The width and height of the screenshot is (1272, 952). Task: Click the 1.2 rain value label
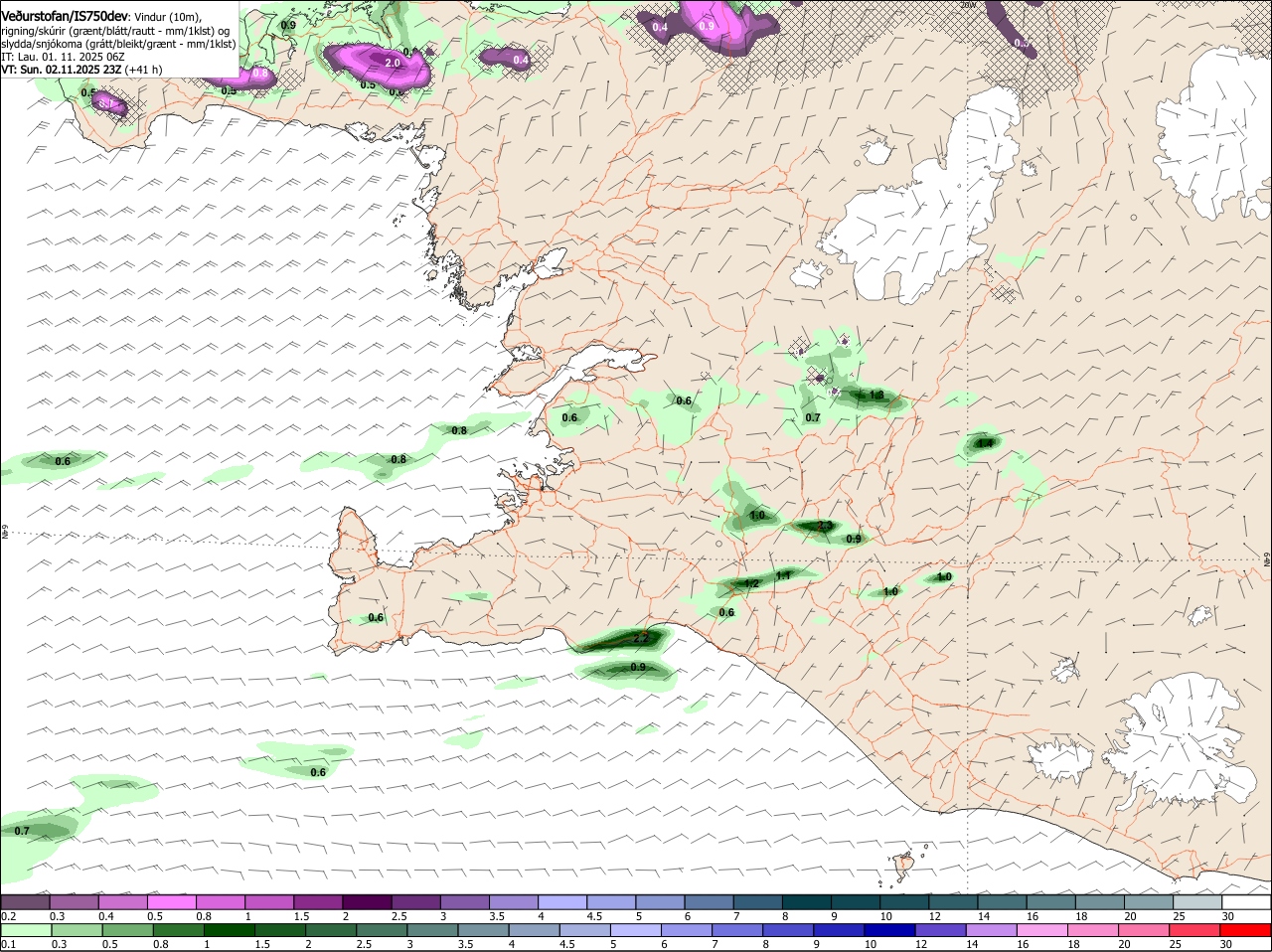click(x=752, y=584)
